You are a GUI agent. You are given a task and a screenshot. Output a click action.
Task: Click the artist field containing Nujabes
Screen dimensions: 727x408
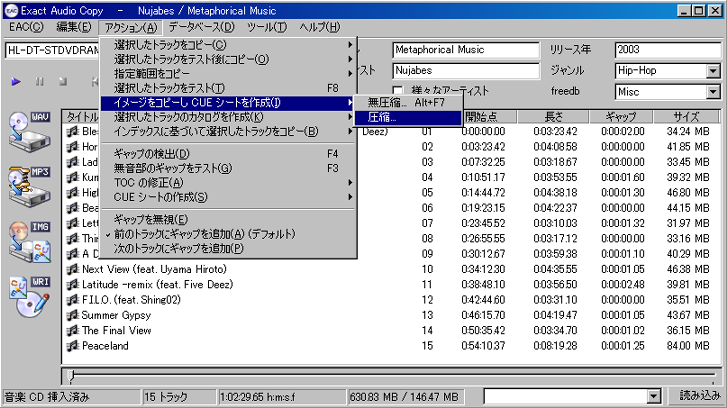pos(466,71)
